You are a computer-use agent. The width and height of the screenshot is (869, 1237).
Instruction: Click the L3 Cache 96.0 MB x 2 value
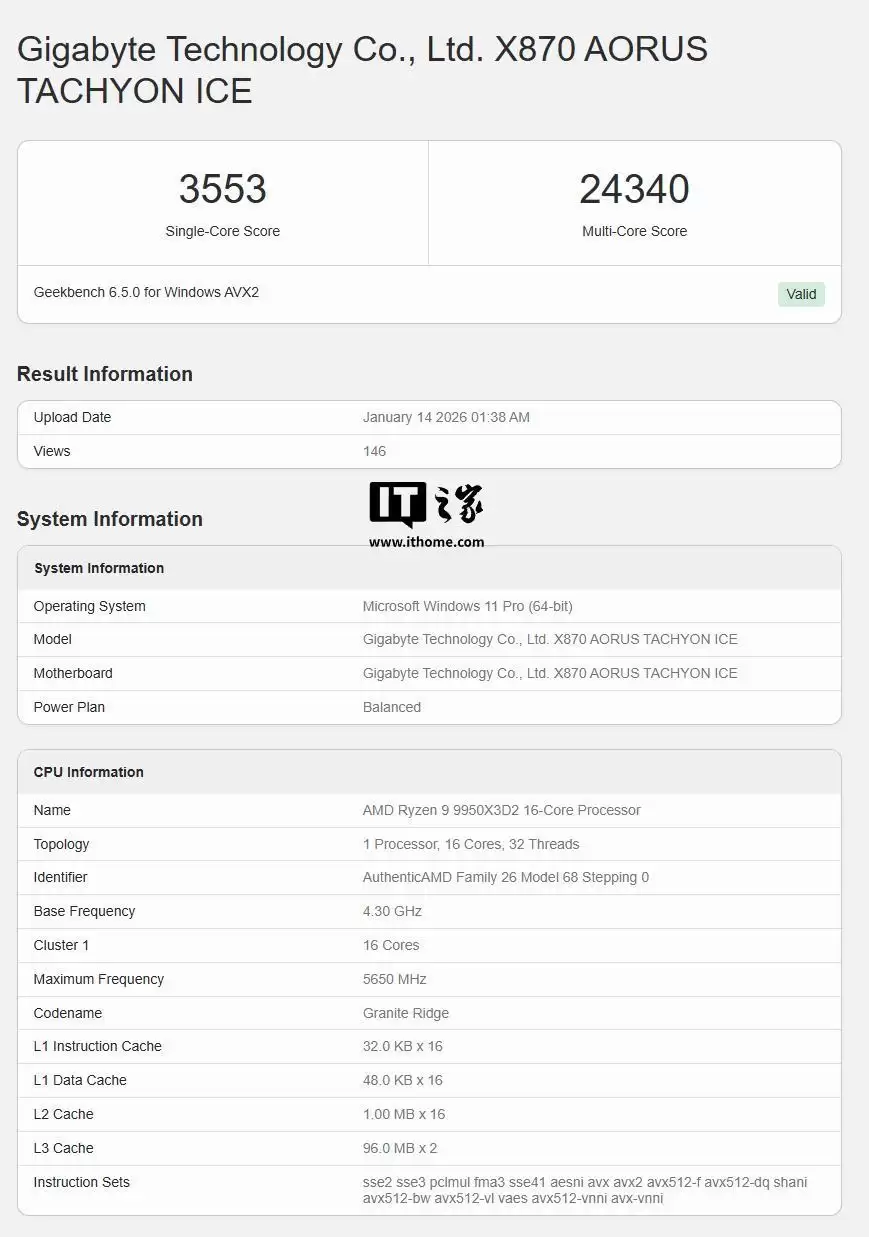(400, 1148)
